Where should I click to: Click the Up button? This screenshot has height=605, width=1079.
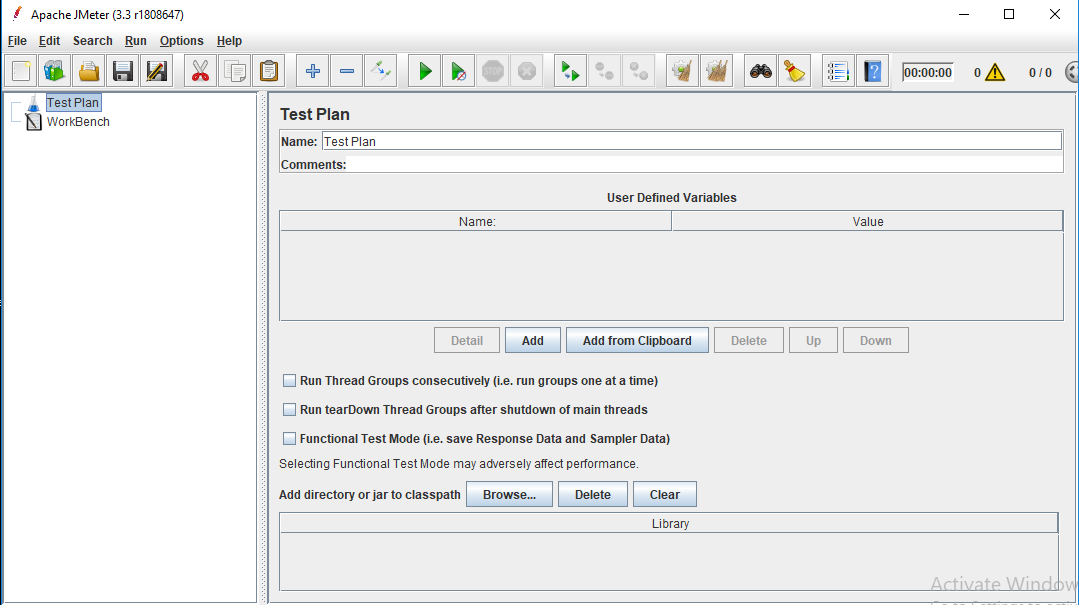813,341
